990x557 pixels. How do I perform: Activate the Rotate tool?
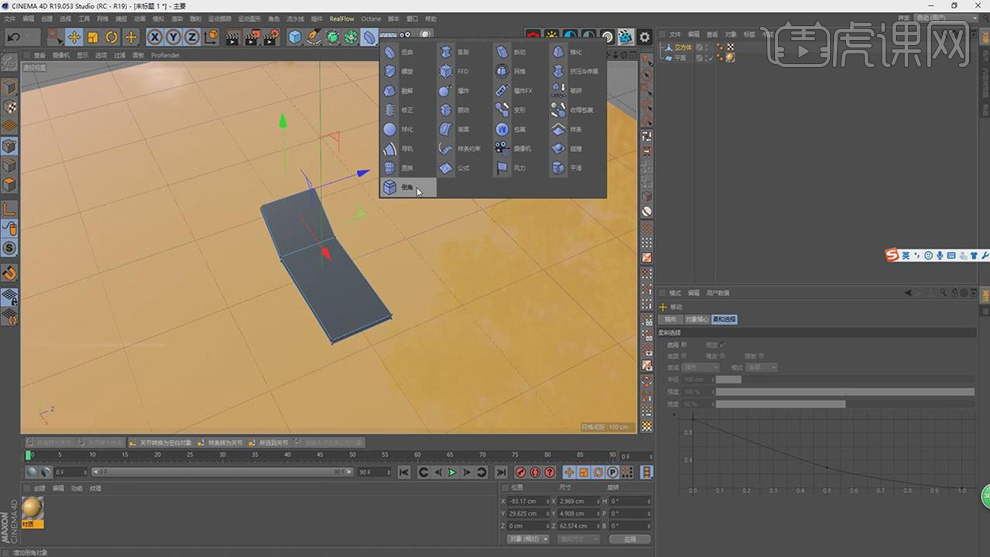tap(112, 37)
